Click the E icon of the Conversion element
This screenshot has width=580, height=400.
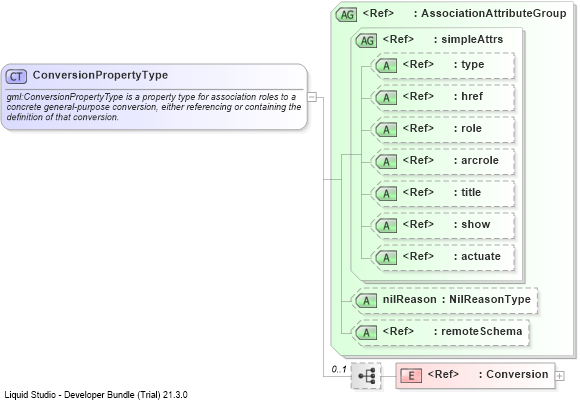tap(411, 376)
